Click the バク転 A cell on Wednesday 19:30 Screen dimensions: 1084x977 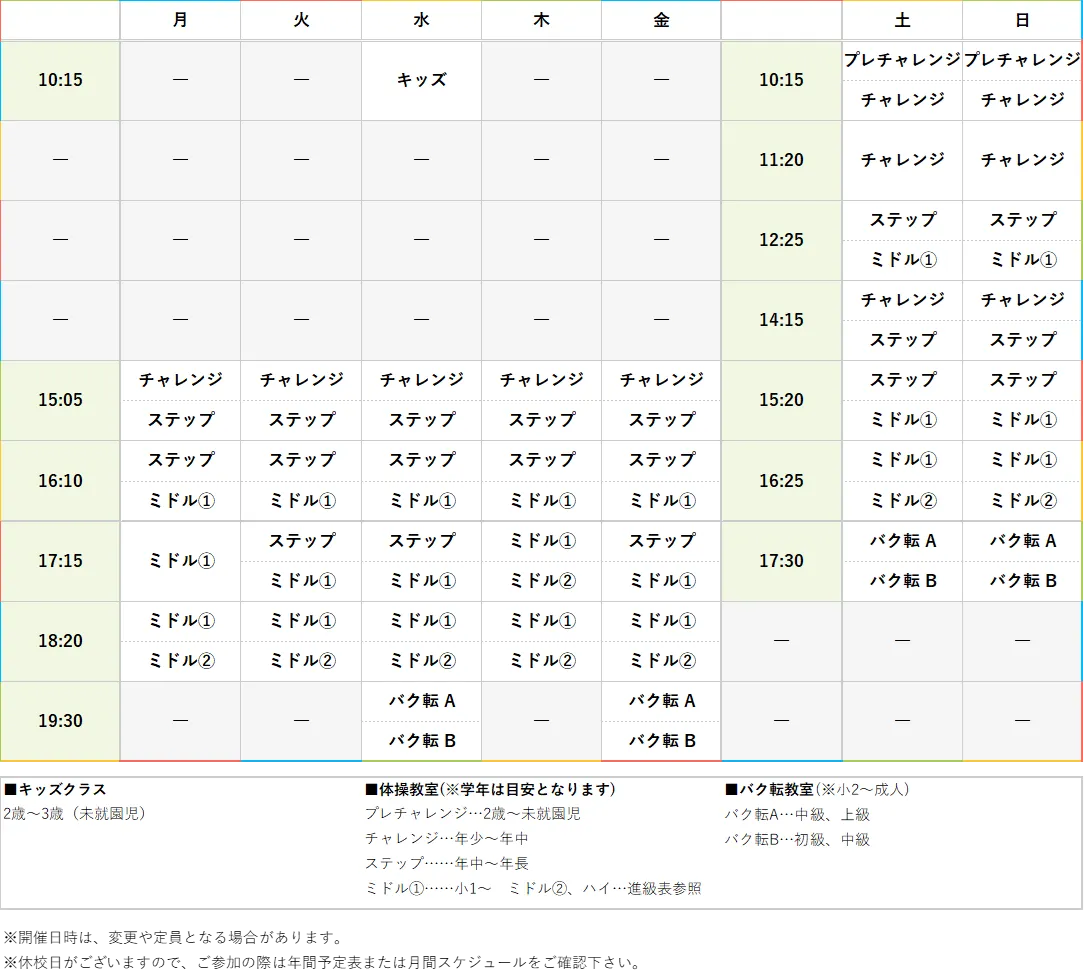tap(420, 700)
